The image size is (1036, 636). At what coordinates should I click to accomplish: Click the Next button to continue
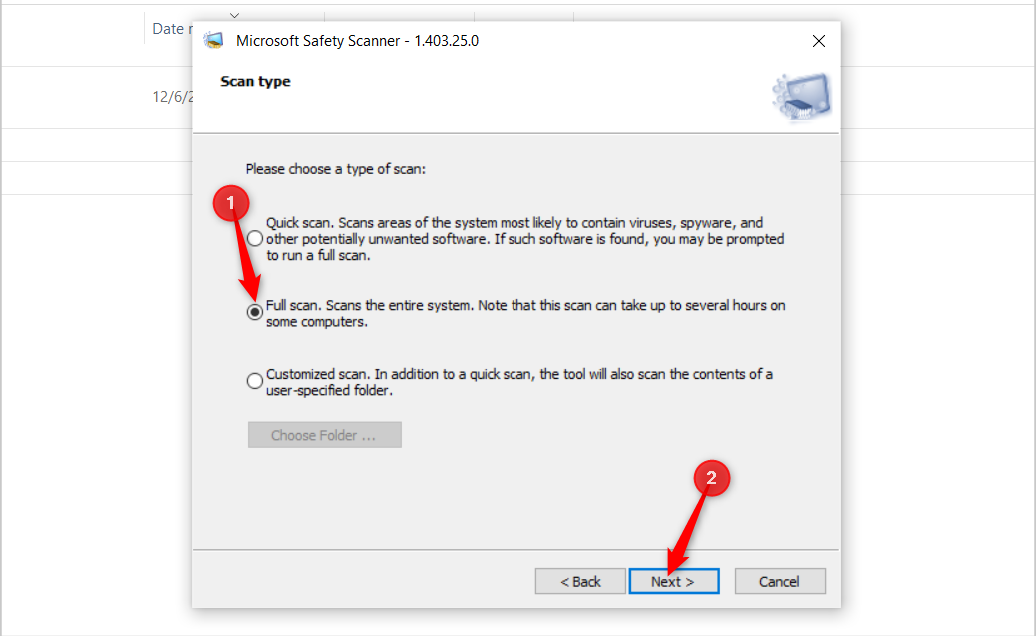coord(673,581)
